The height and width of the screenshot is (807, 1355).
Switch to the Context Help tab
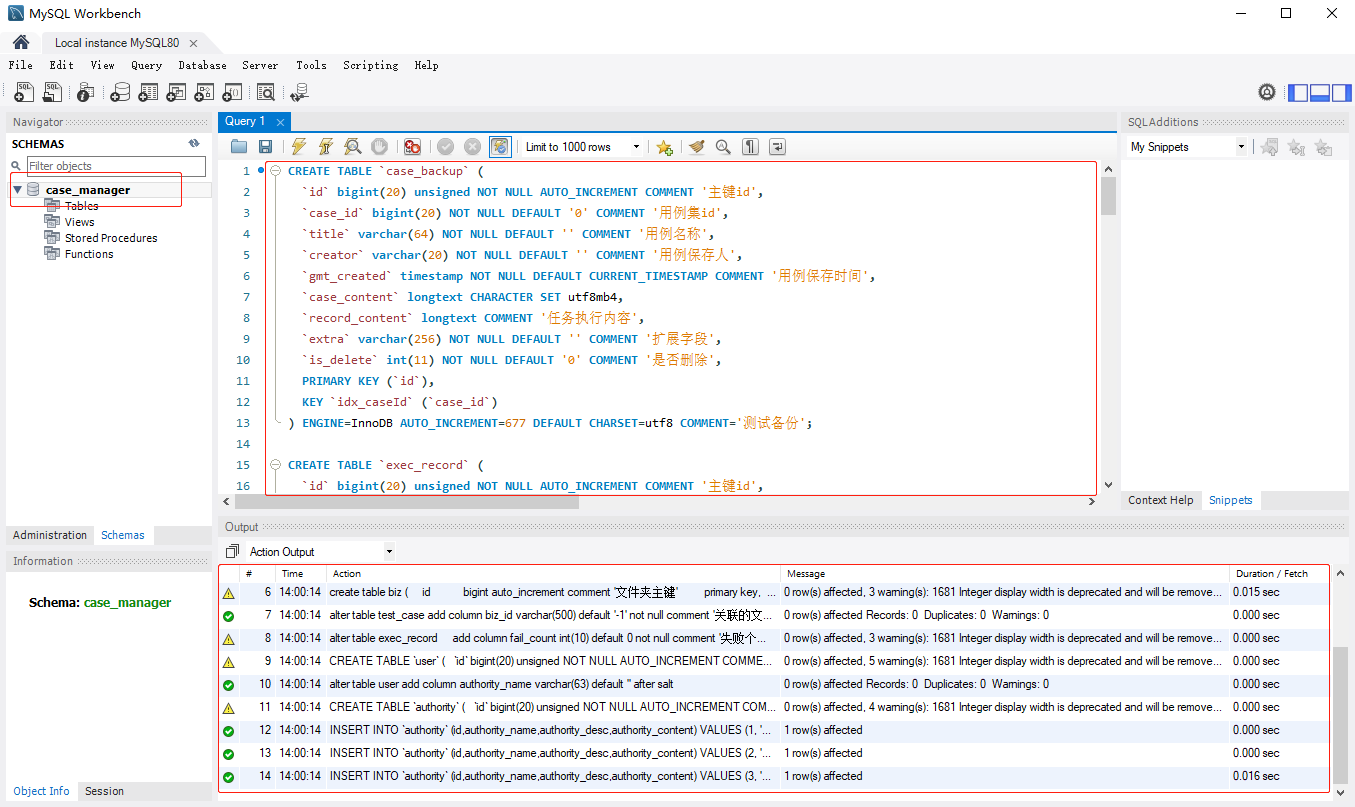tap(1160, 500)
